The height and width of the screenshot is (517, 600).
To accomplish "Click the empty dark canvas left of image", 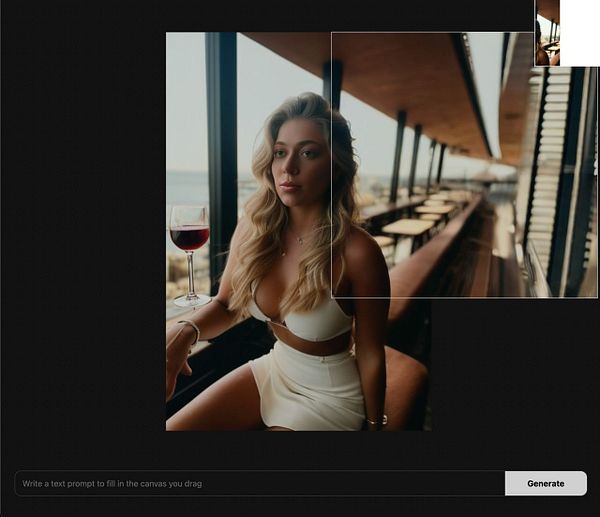I will (83, 230).
